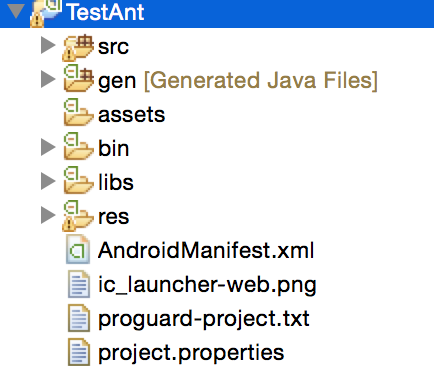Expand the libs folder

tap(48, 181)
